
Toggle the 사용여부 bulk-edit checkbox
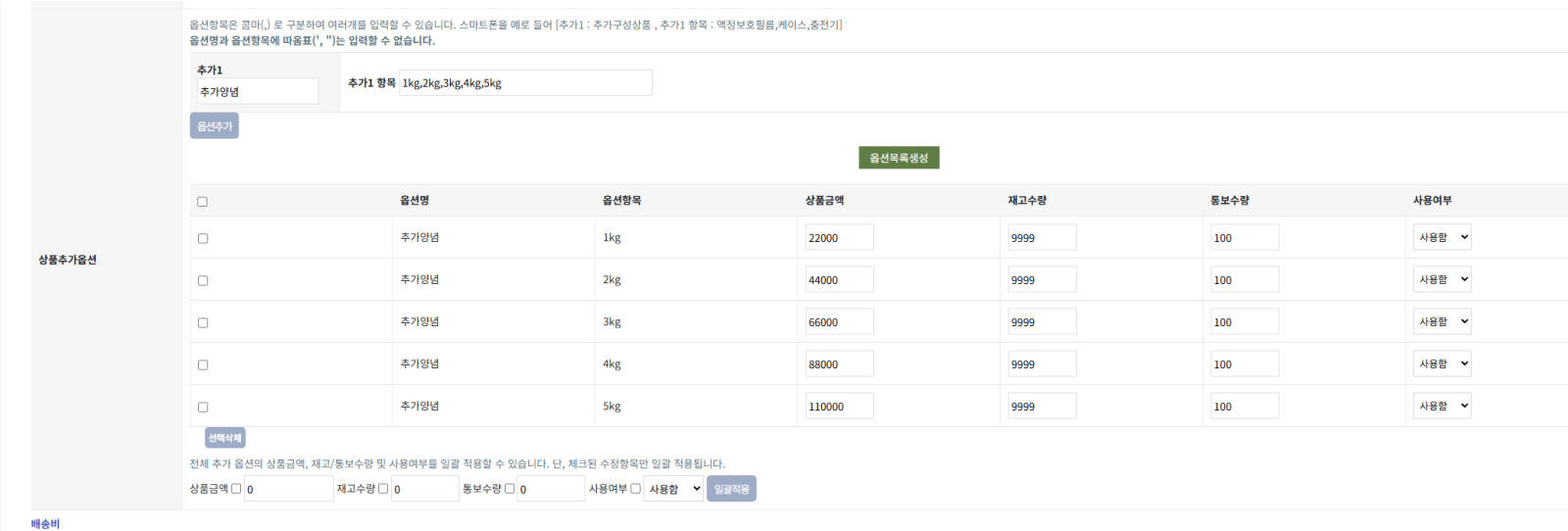pos(635,488)
